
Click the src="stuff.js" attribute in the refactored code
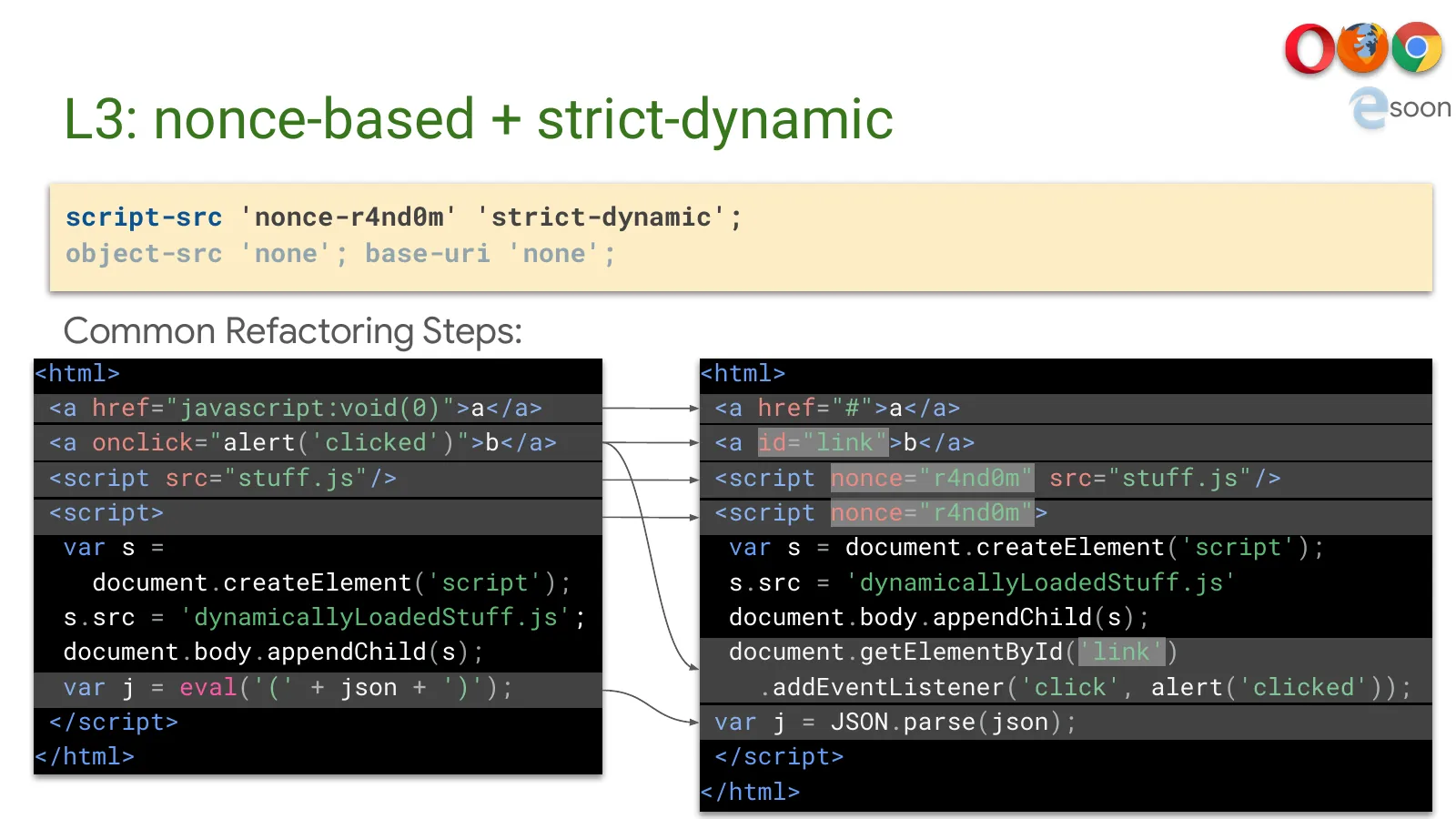click(1150, 479)
